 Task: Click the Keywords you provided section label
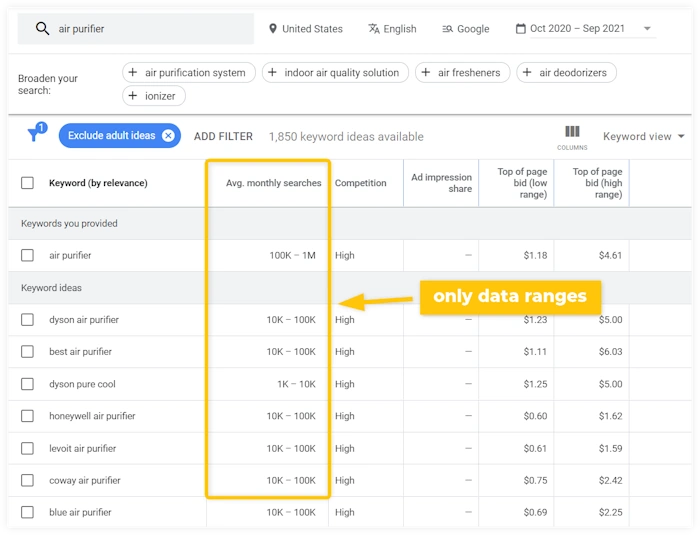point(69,223)
